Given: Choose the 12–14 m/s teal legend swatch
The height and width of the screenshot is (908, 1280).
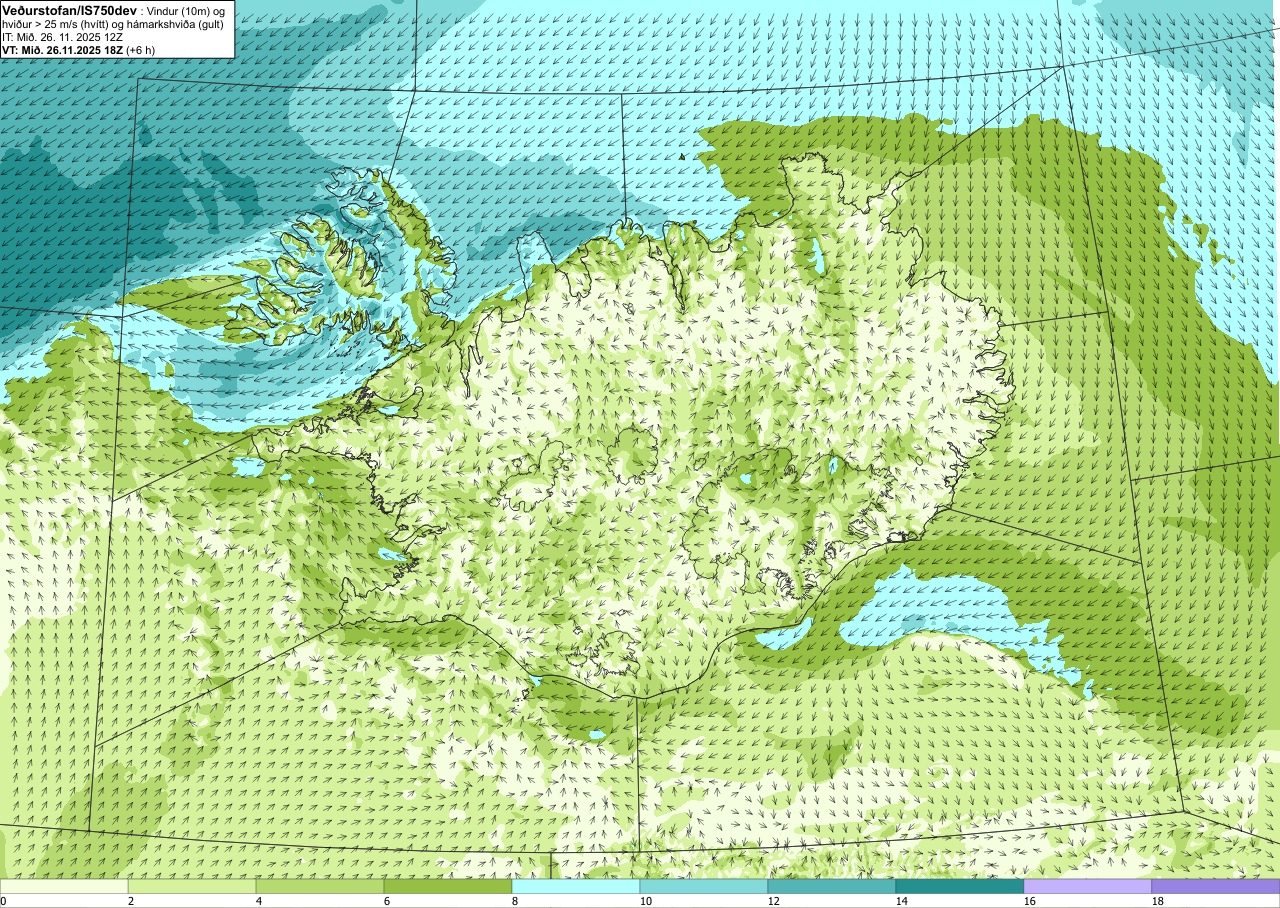Looking at the screenshot, I should [832, 886].
